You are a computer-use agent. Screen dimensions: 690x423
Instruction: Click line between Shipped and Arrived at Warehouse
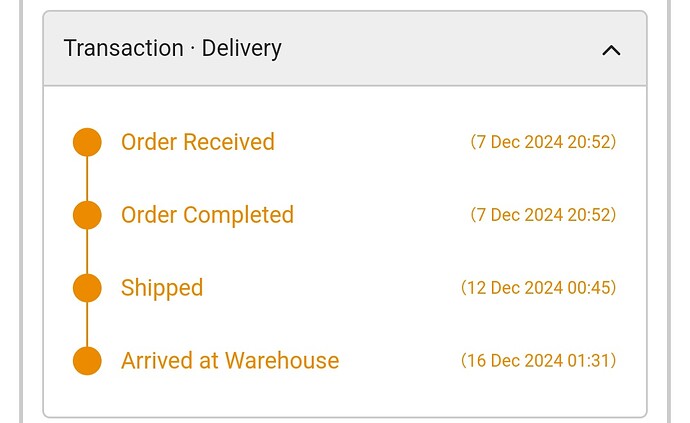pyautogui.click(x=87, y=325)
